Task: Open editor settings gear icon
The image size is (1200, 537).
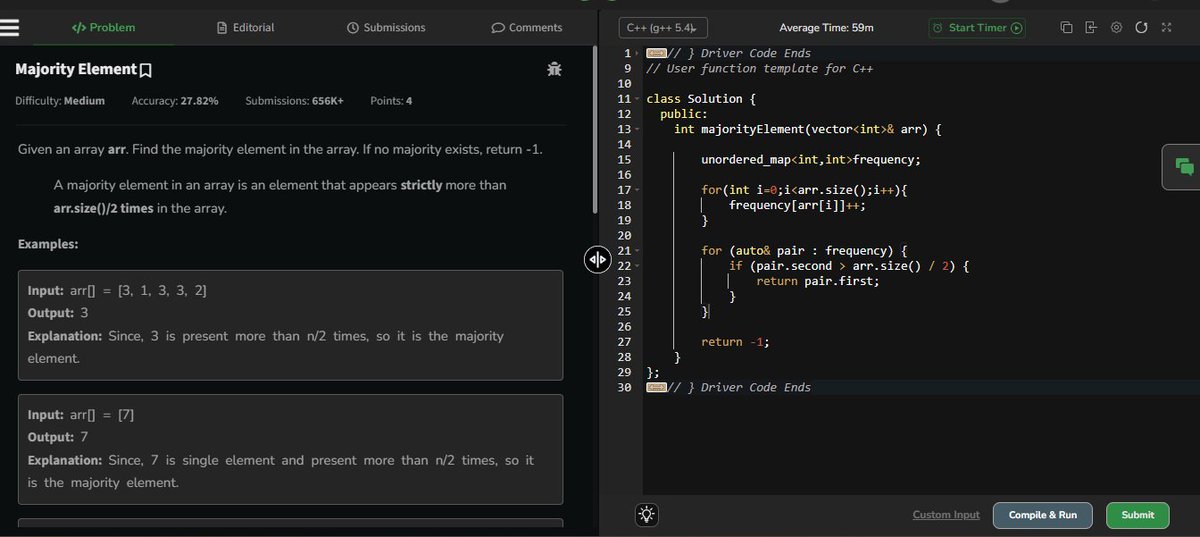Action: coord(1117,27)
